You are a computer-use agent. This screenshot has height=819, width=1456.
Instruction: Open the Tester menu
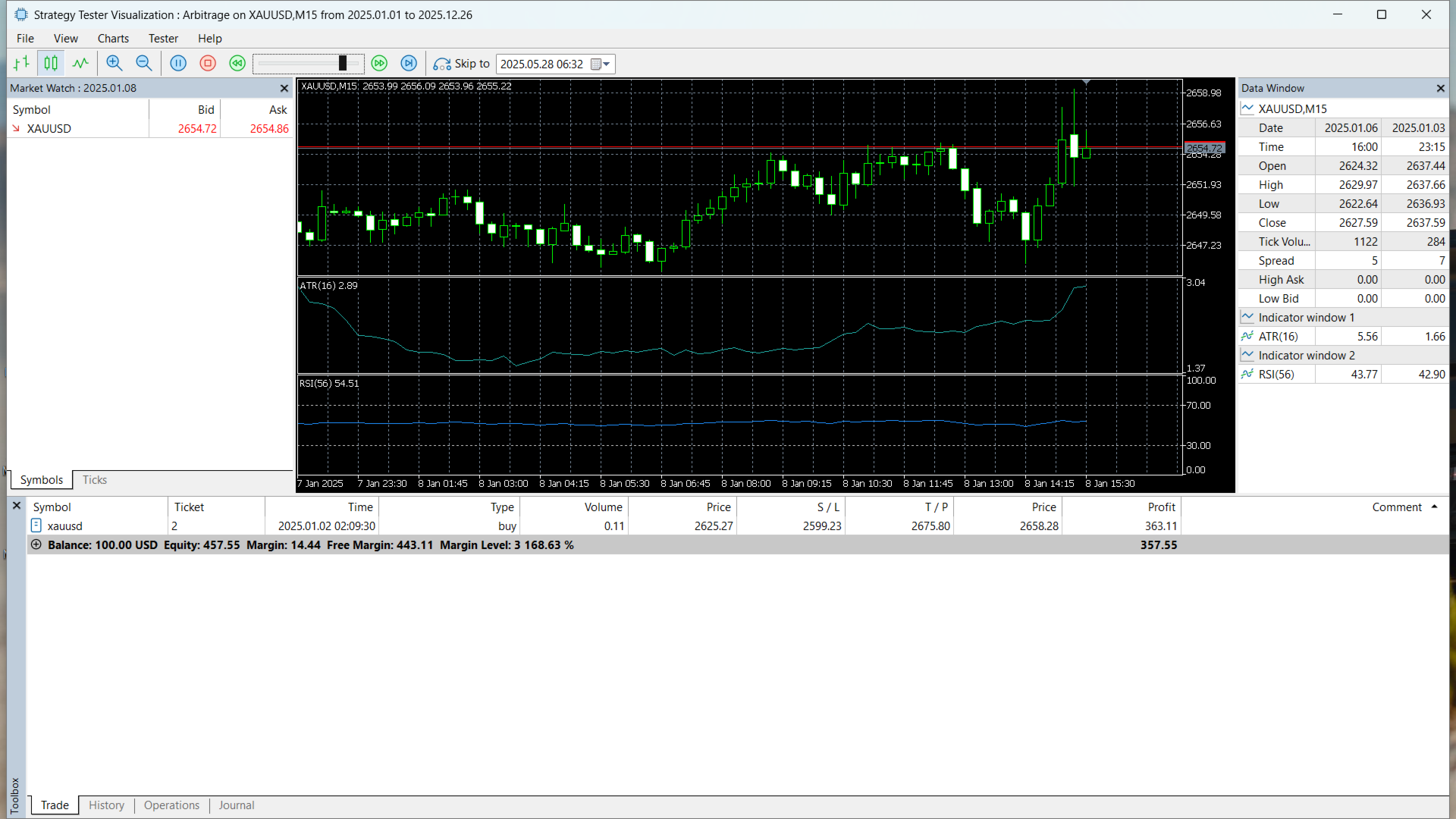pos(163,38)
